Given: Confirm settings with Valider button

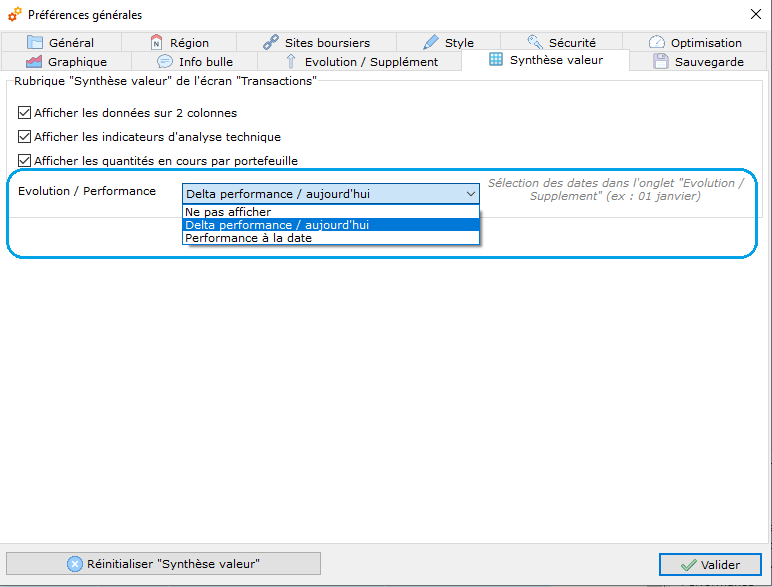Looking at the screenshot, I should pyautogui.click(x=710, y=564).
